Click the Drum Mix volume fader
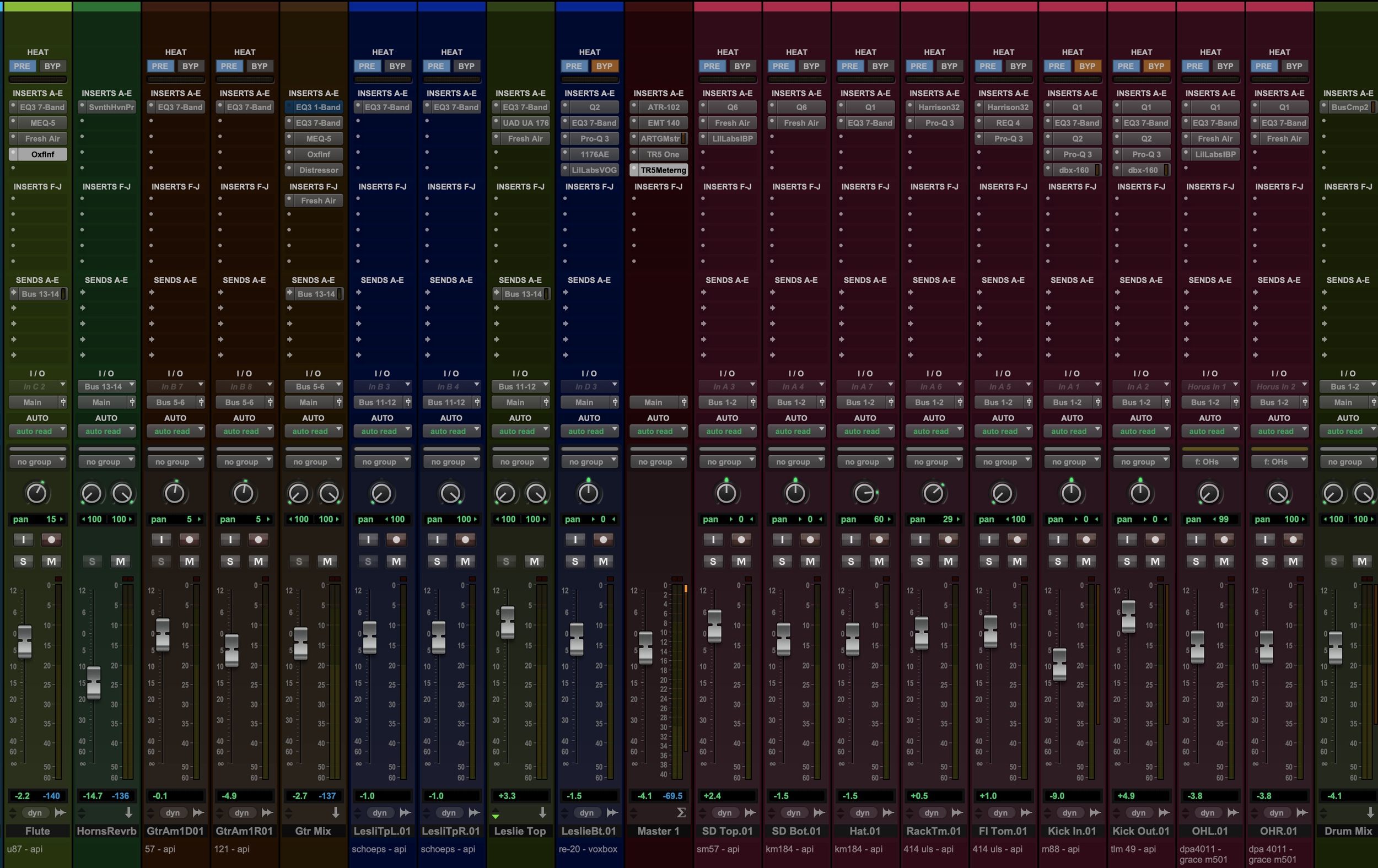Viewport: 1378px width, 868px height. click(x=1335, y=648)
